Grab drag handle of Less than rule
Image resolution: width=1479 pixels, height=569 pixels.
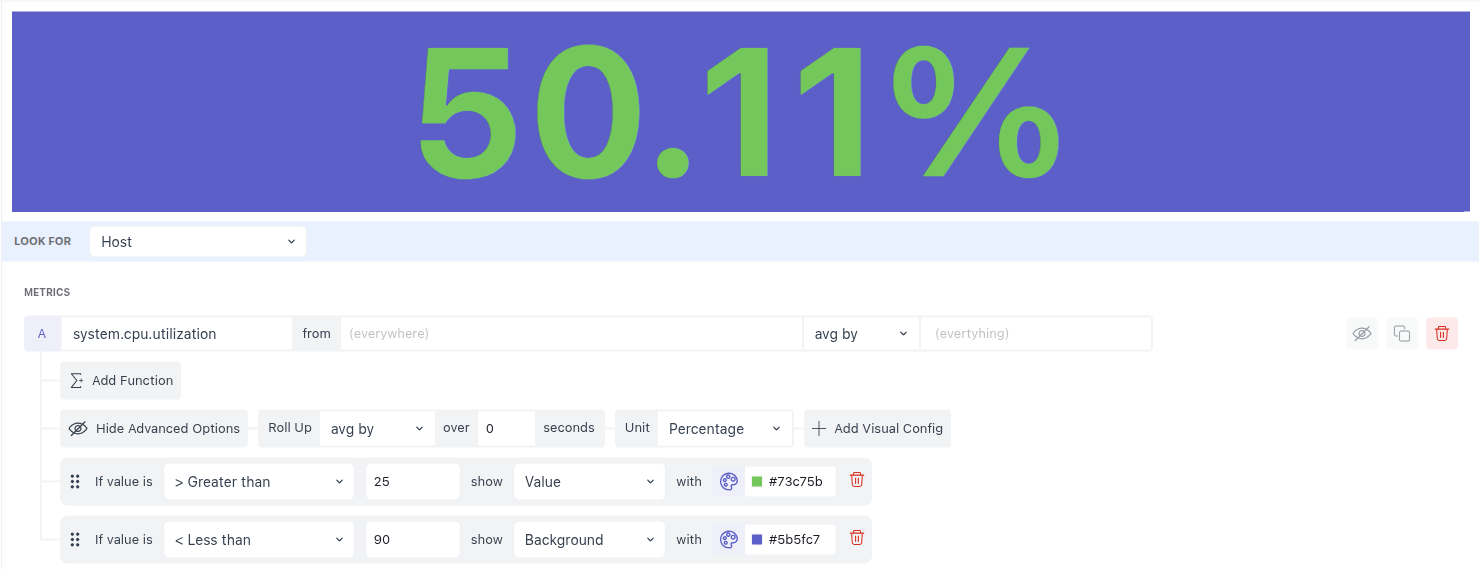coord(75,540)
